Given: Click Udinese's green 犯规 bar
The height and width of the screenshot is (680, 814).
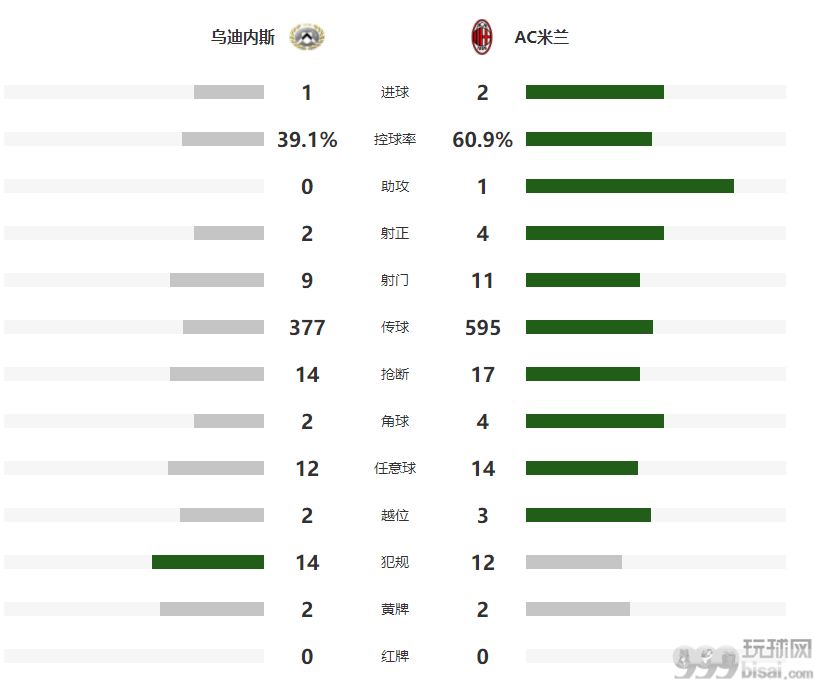Looking at the screenshot, I should point(208,562).
